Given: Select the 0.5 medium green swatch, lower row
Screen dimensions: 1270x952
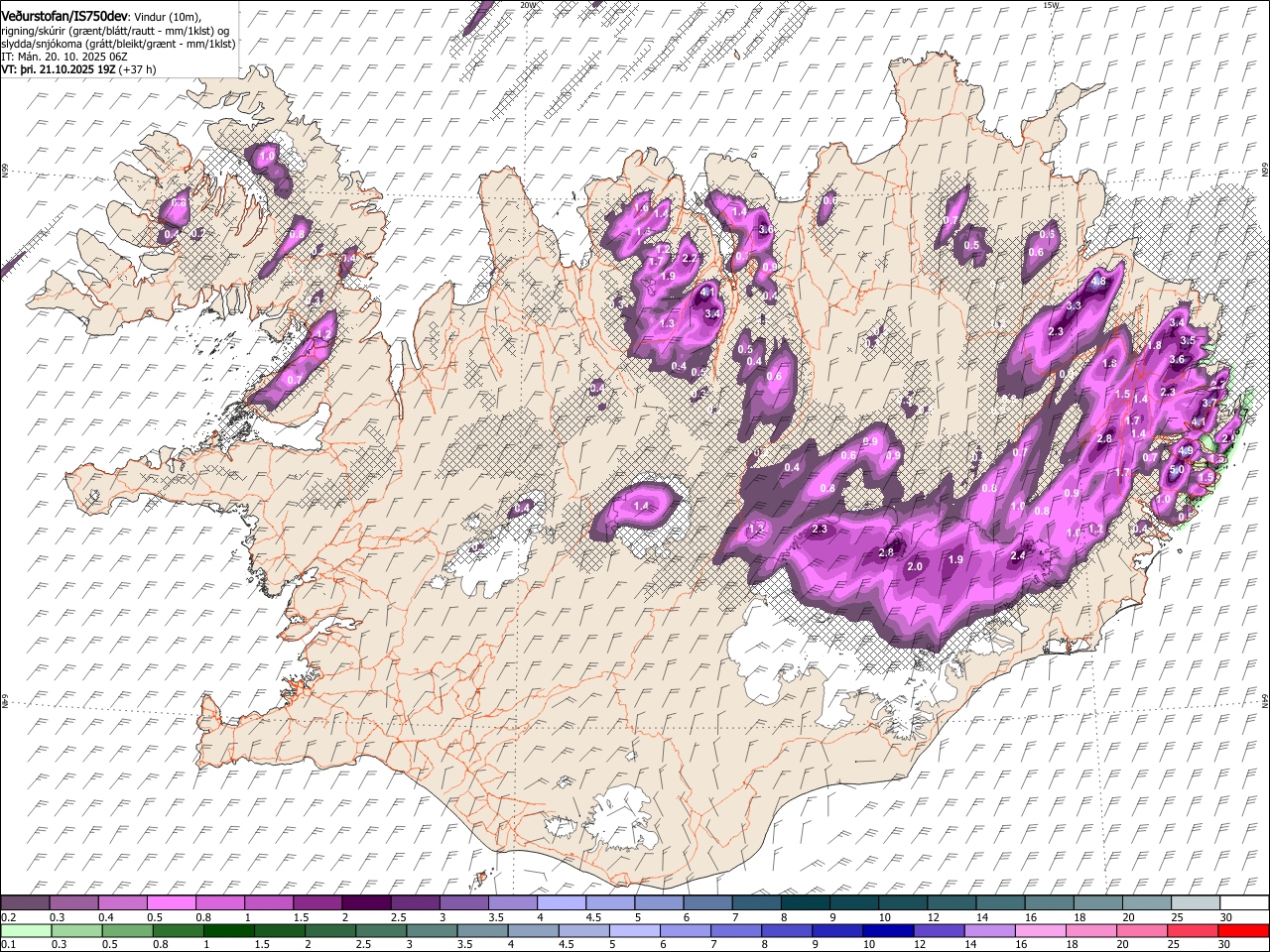Looking at the screenshot, I should (127, 930).
